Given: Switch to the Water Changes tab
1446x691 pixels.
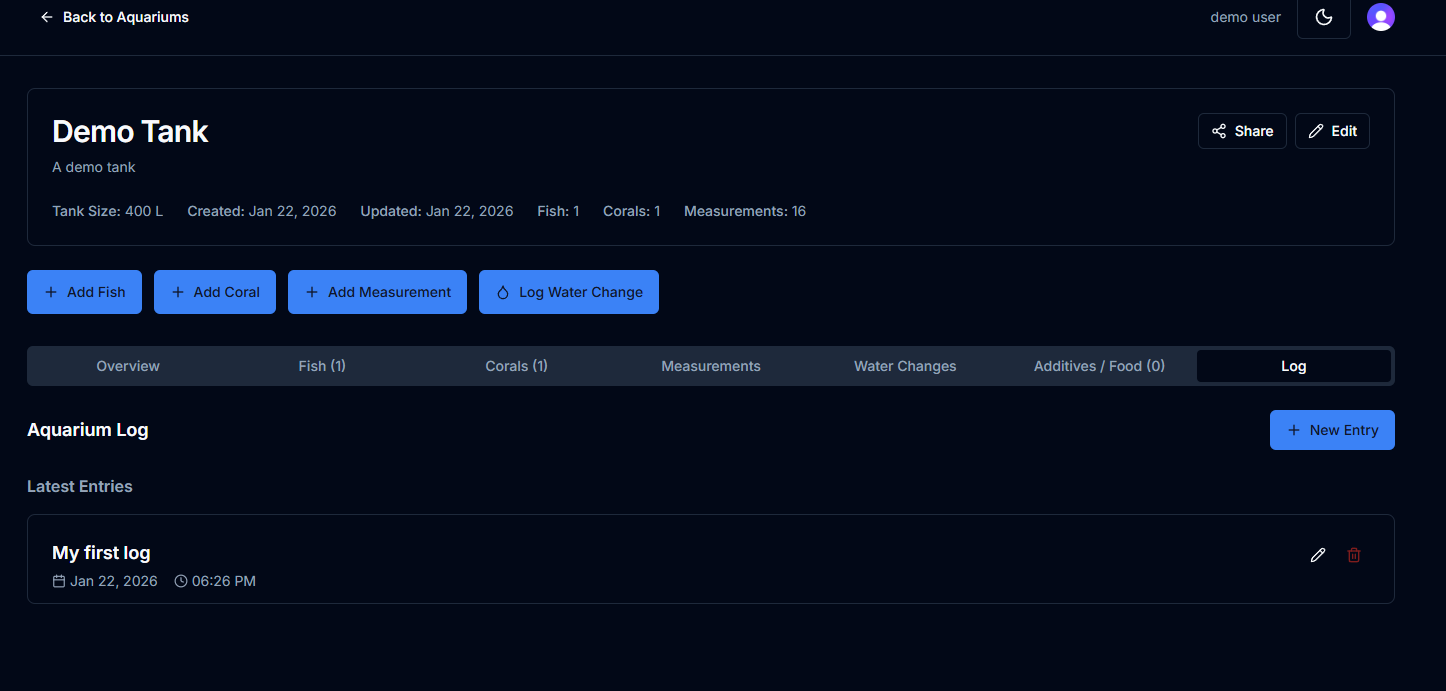Looking at the screenshot, I should (904, 366).
